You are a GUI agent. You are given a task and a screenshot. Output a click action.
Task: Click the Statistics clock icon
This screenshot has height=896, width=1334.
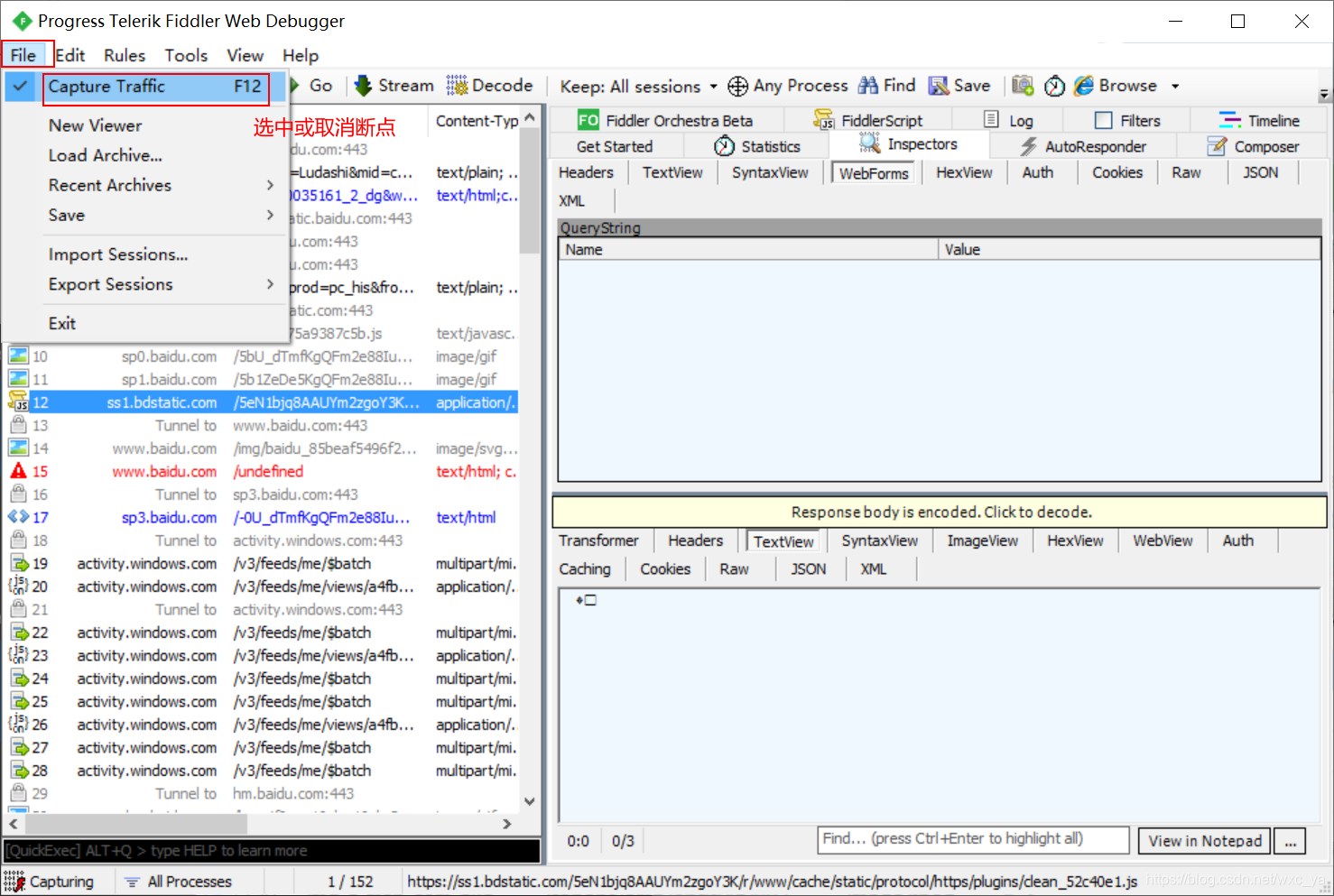click(x=724, y=146)
